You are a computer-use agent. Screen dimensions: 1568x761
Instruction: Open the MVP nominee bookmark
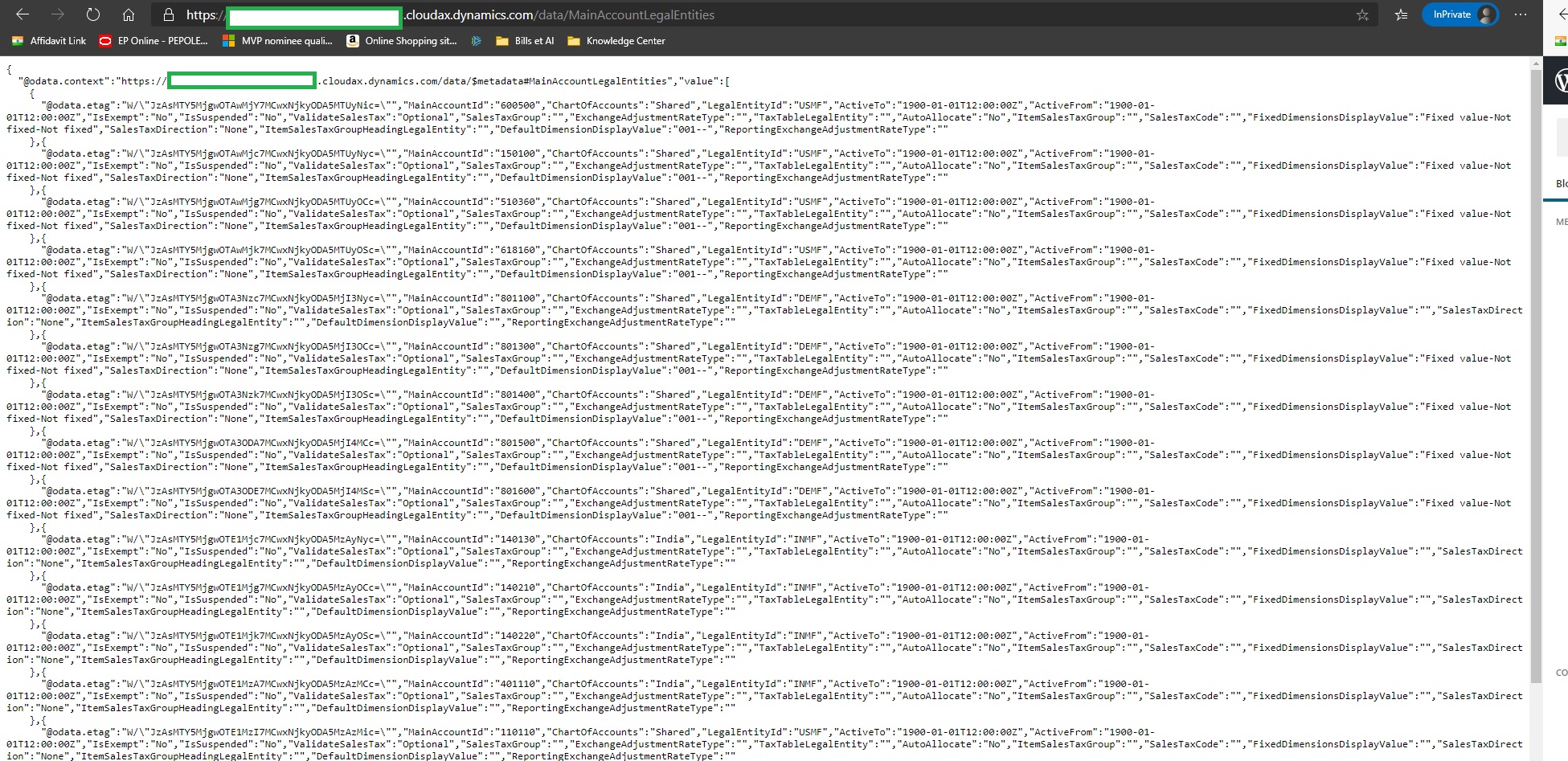coord(277,41)
